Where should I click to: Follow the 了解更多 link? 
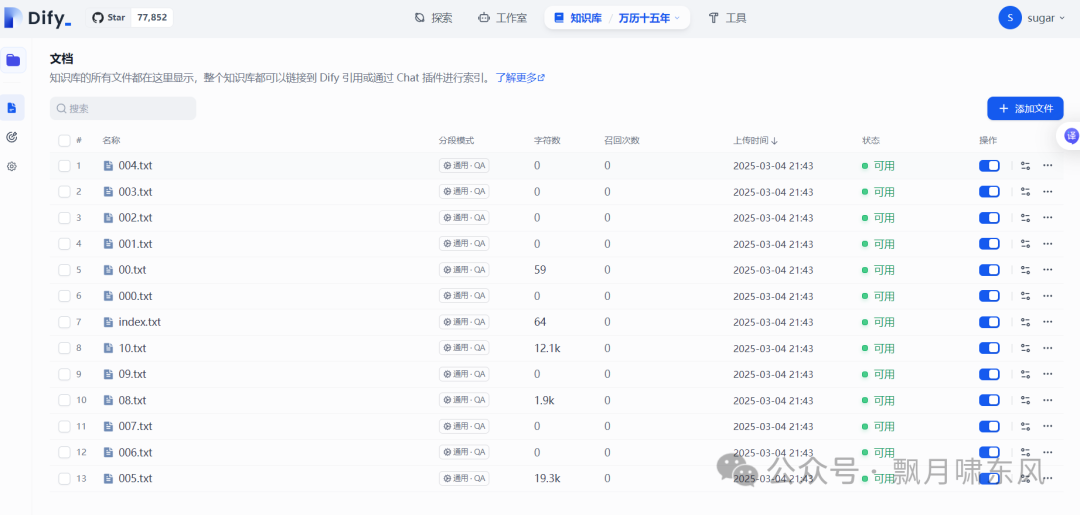click(x=521, y=78)
